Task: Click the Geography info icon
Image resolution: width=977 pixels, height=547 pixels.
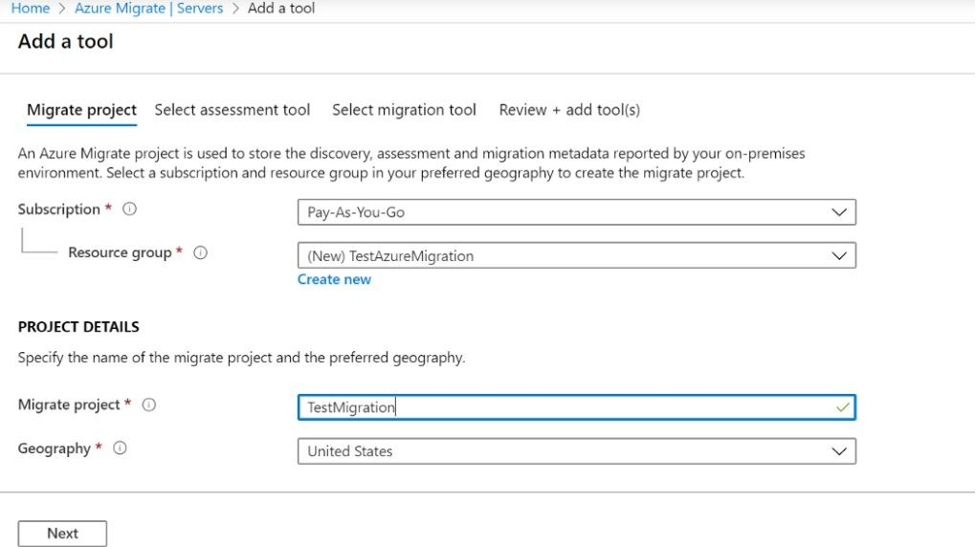Action: [120, 448]
